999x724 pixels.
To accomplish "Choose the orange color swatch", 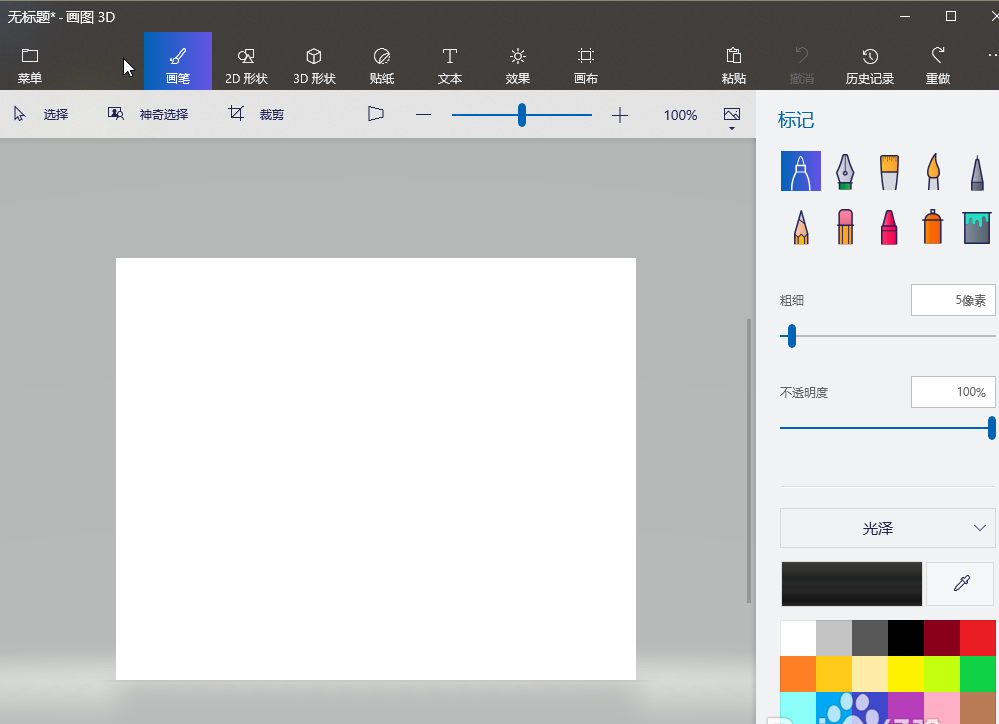I will tap(798, 674).
